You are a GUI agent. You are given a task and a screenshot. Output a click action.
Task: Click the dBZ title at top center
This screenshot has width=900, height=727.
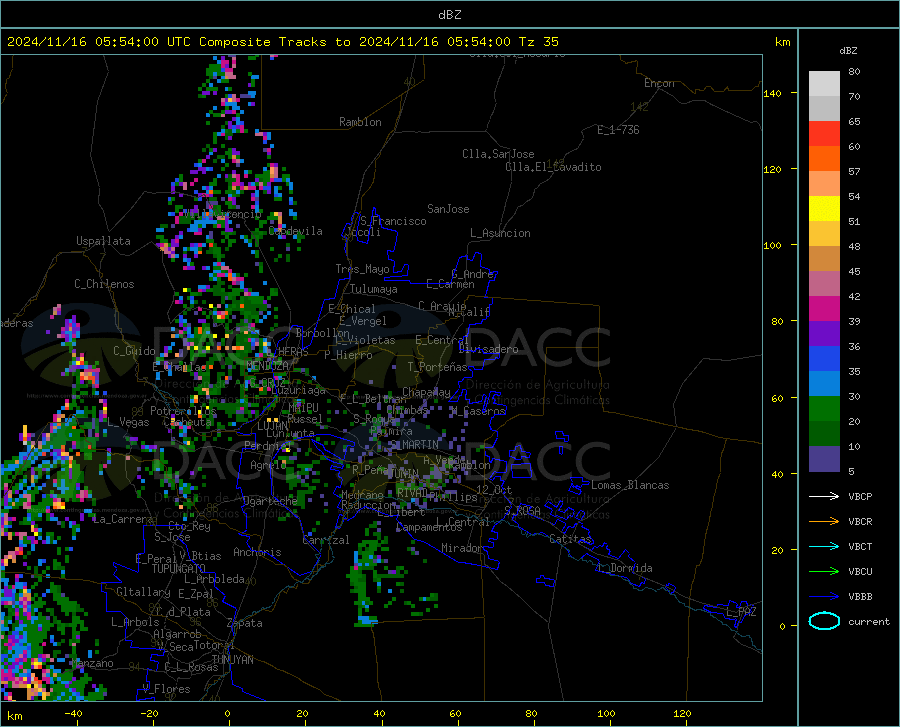(x=449, y=15)
